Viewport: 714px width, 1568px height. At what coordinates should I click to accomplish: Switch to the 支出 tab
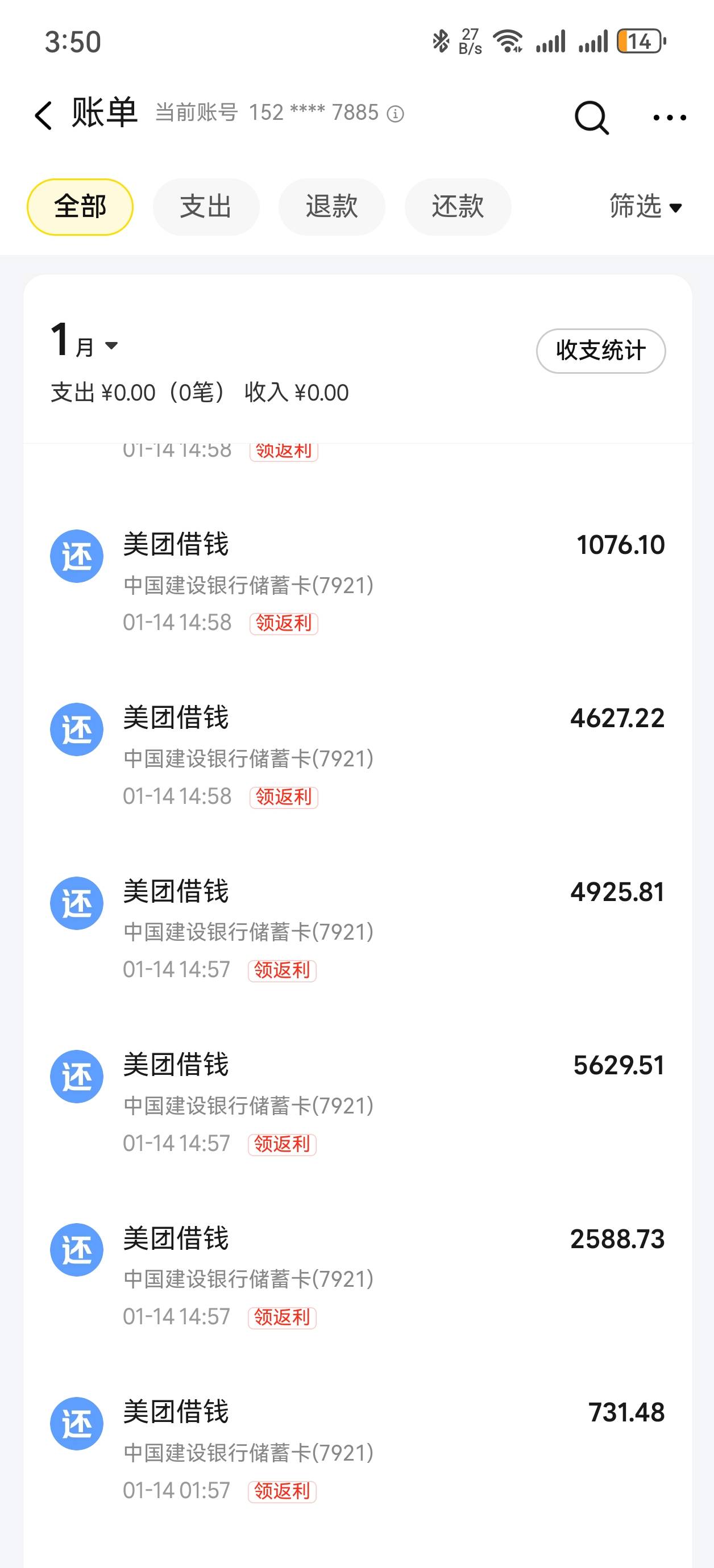[206, 207]
